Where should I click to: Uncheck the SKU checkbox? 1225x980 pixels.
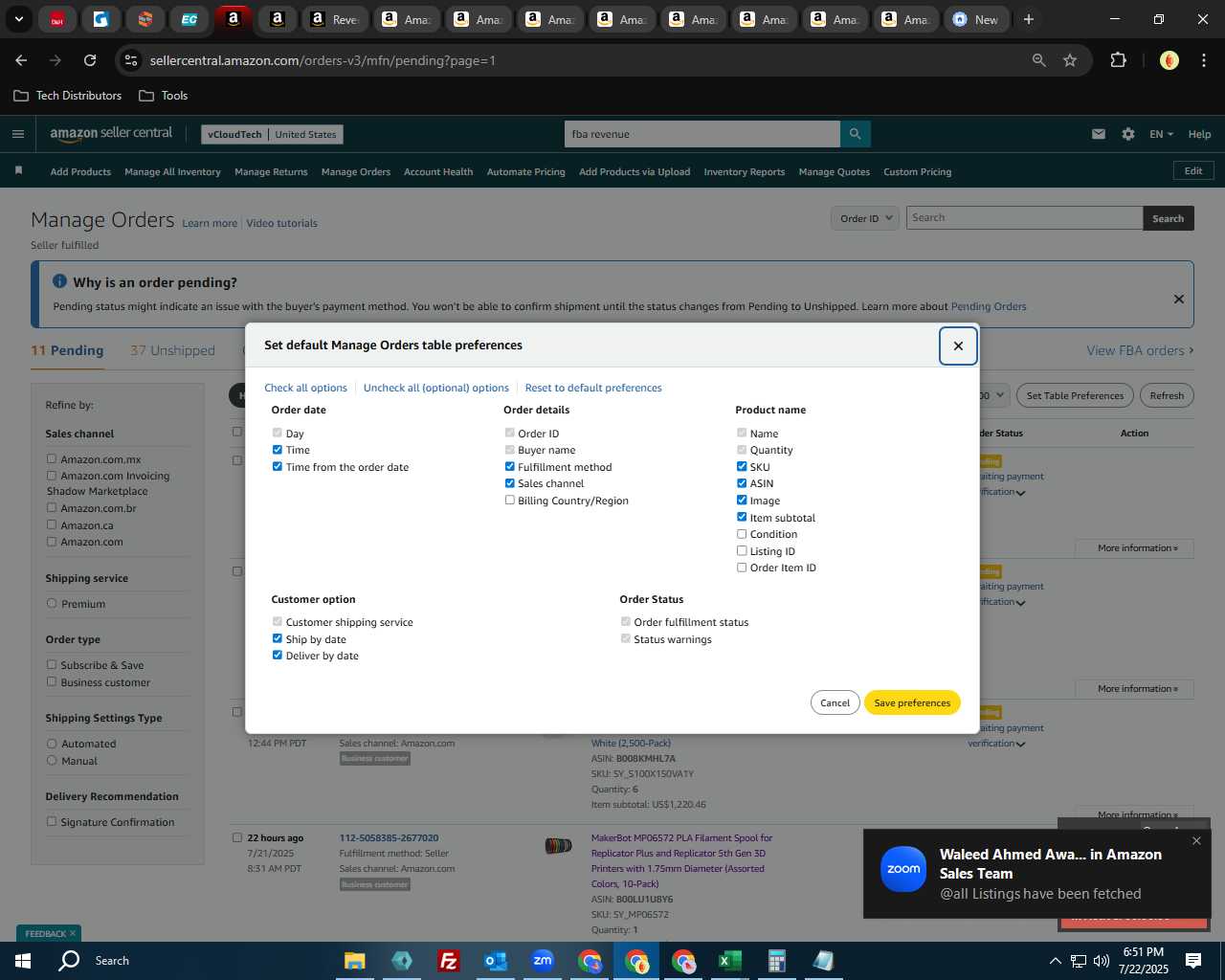pos(742,467)
